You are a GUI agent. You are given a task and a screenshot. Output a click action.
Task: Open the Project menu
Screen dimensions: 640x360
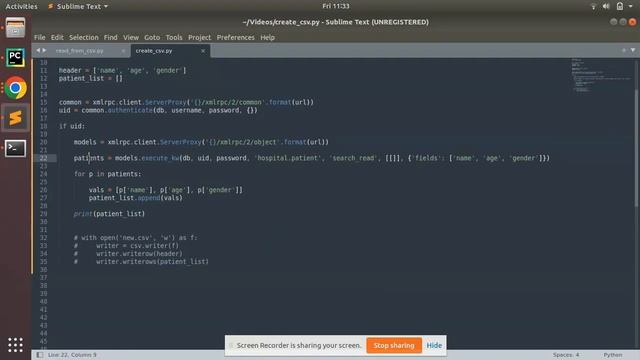coord(199,37)
